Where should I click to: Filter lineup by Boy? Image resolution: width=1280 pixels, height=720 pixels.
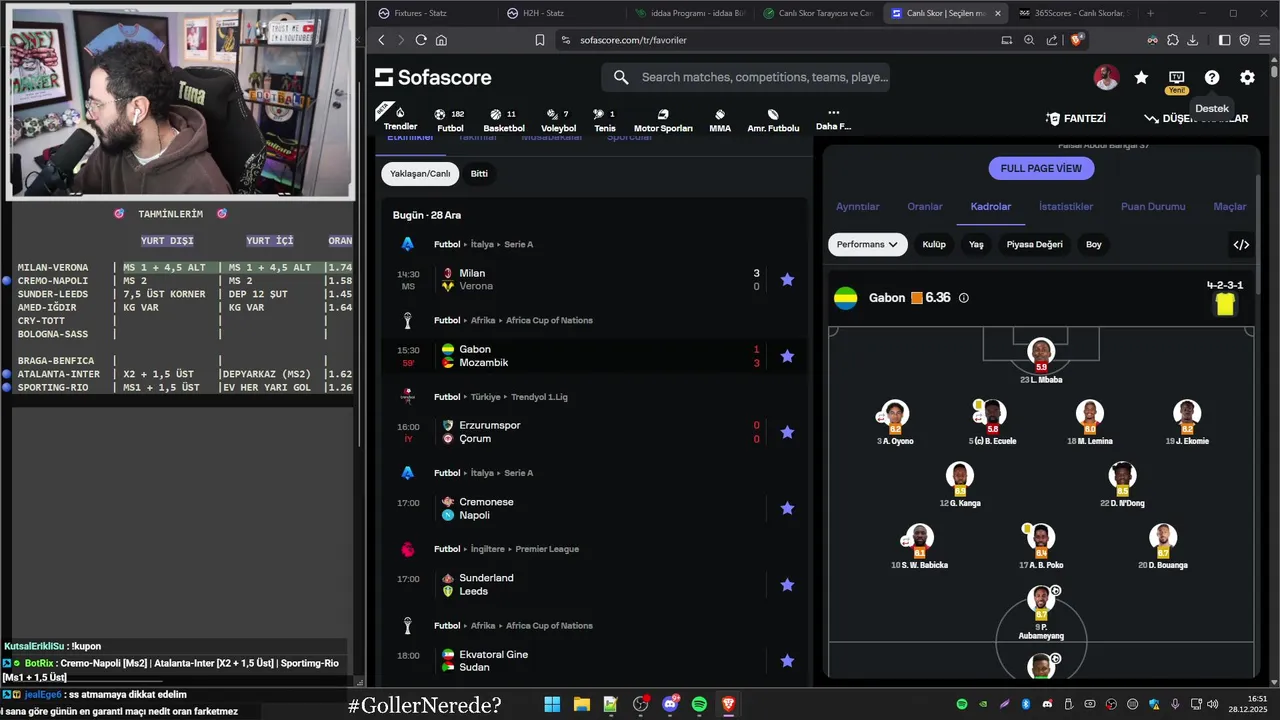pos(1094,244)
